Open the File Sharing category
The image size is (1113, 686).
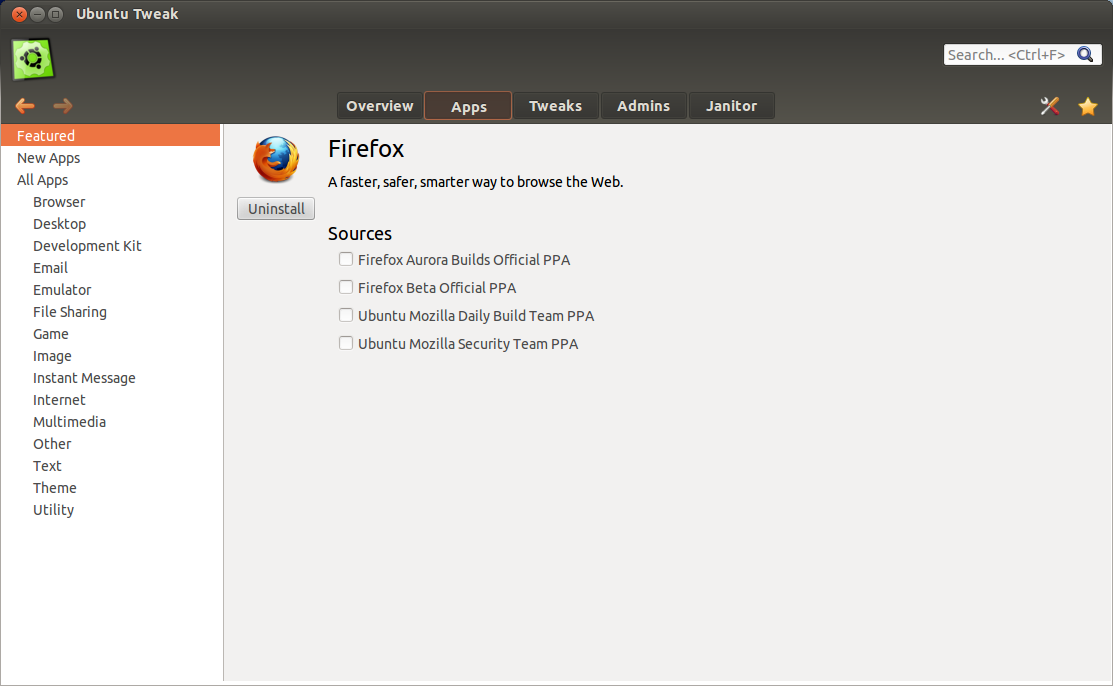[x=111, y=312]
